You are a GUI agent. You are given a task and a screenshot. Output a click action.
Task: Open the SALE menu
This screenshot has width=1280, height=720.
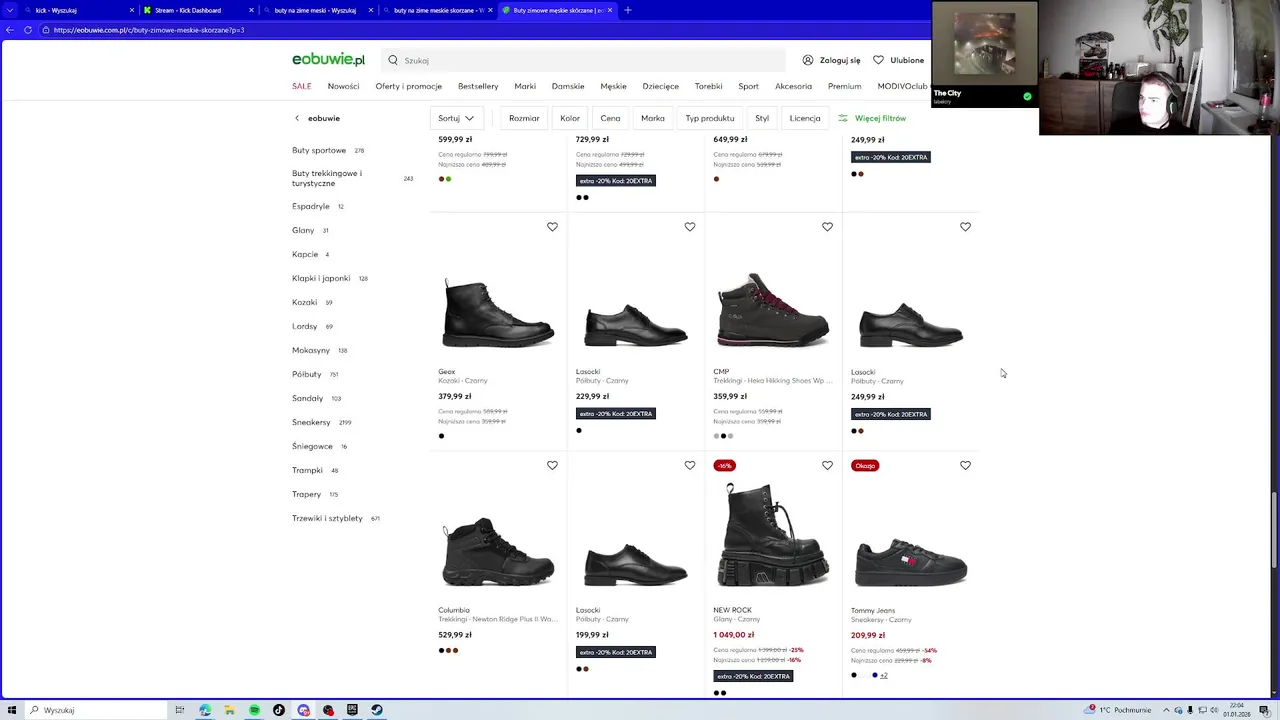[x=302, y=86]
